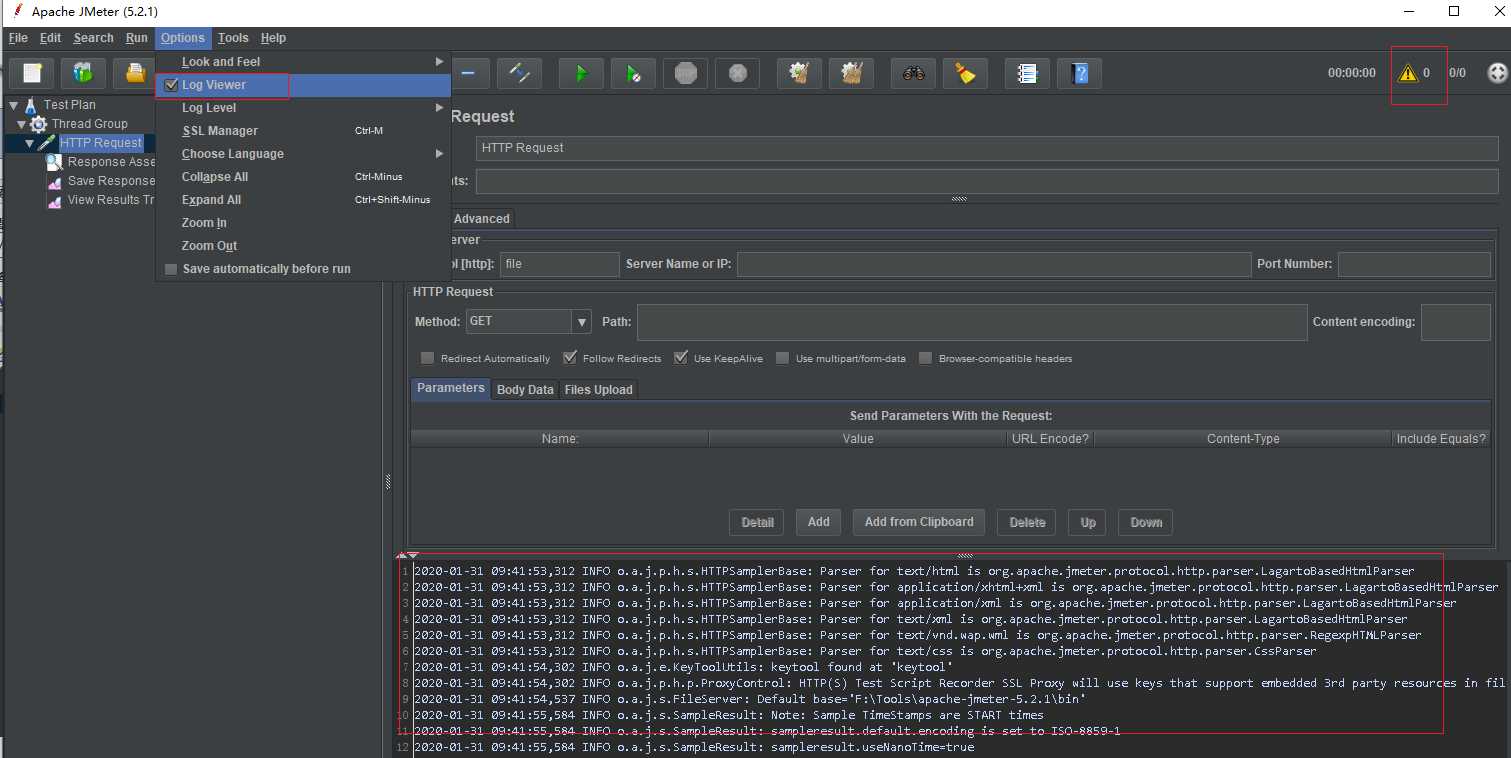Open the Templates toolbar icon

tap(83, 73)
